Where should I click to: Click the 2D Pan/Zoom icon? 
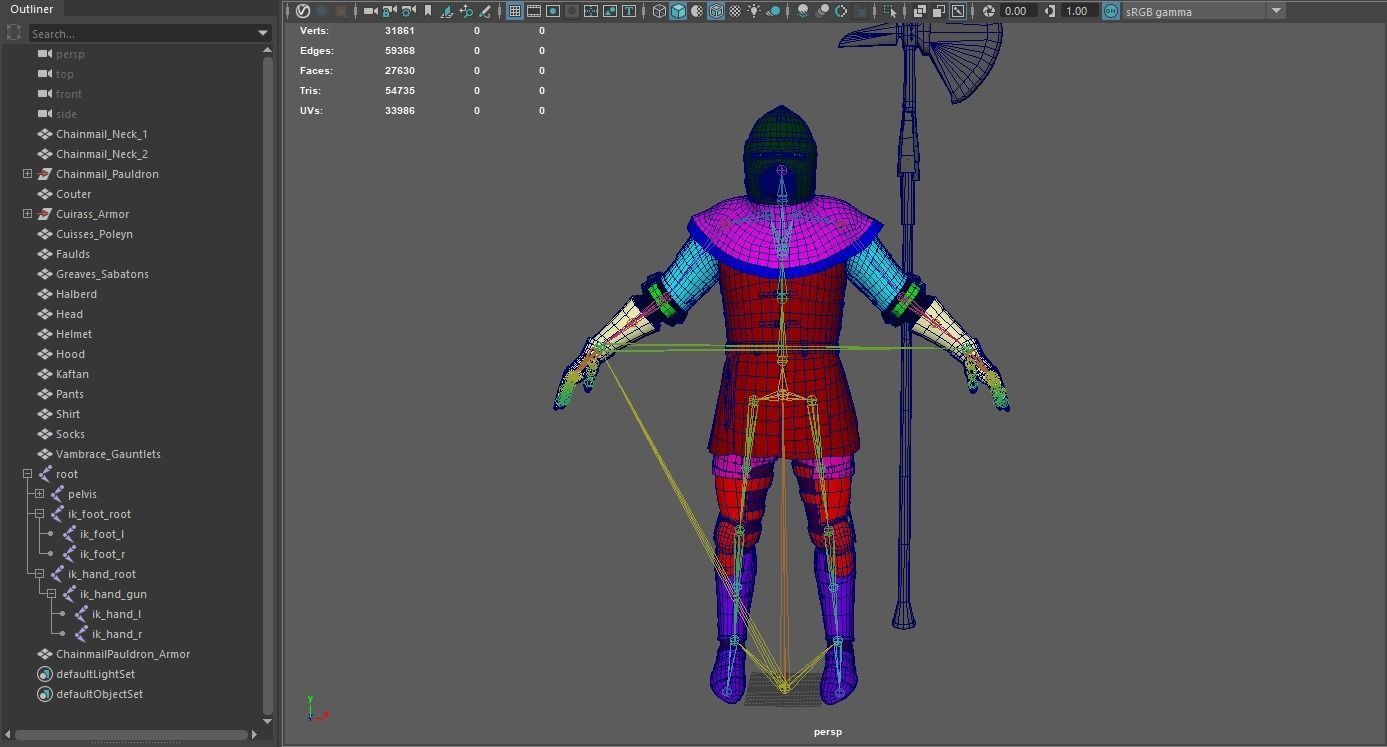(466, 11)
